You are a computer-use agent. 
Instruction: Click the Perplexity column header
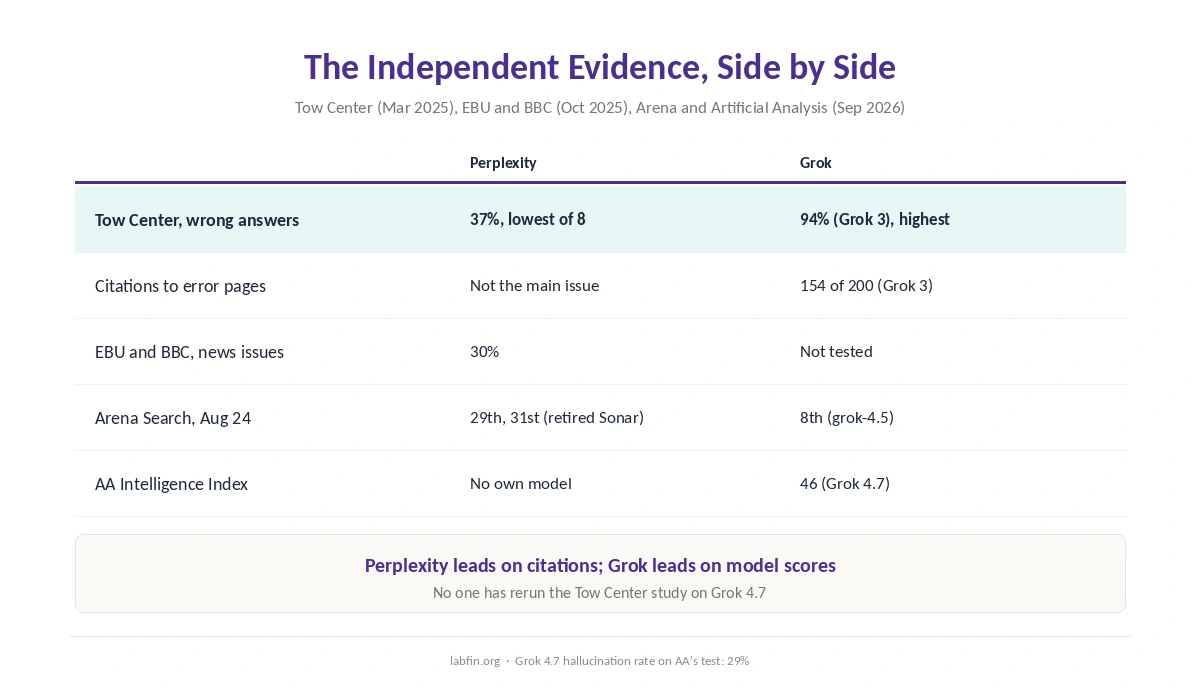503,162
